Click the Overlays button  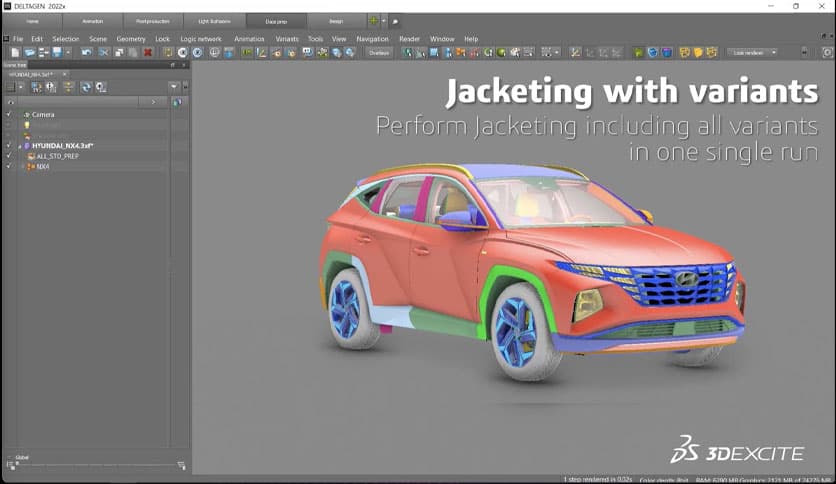(378, 52)
